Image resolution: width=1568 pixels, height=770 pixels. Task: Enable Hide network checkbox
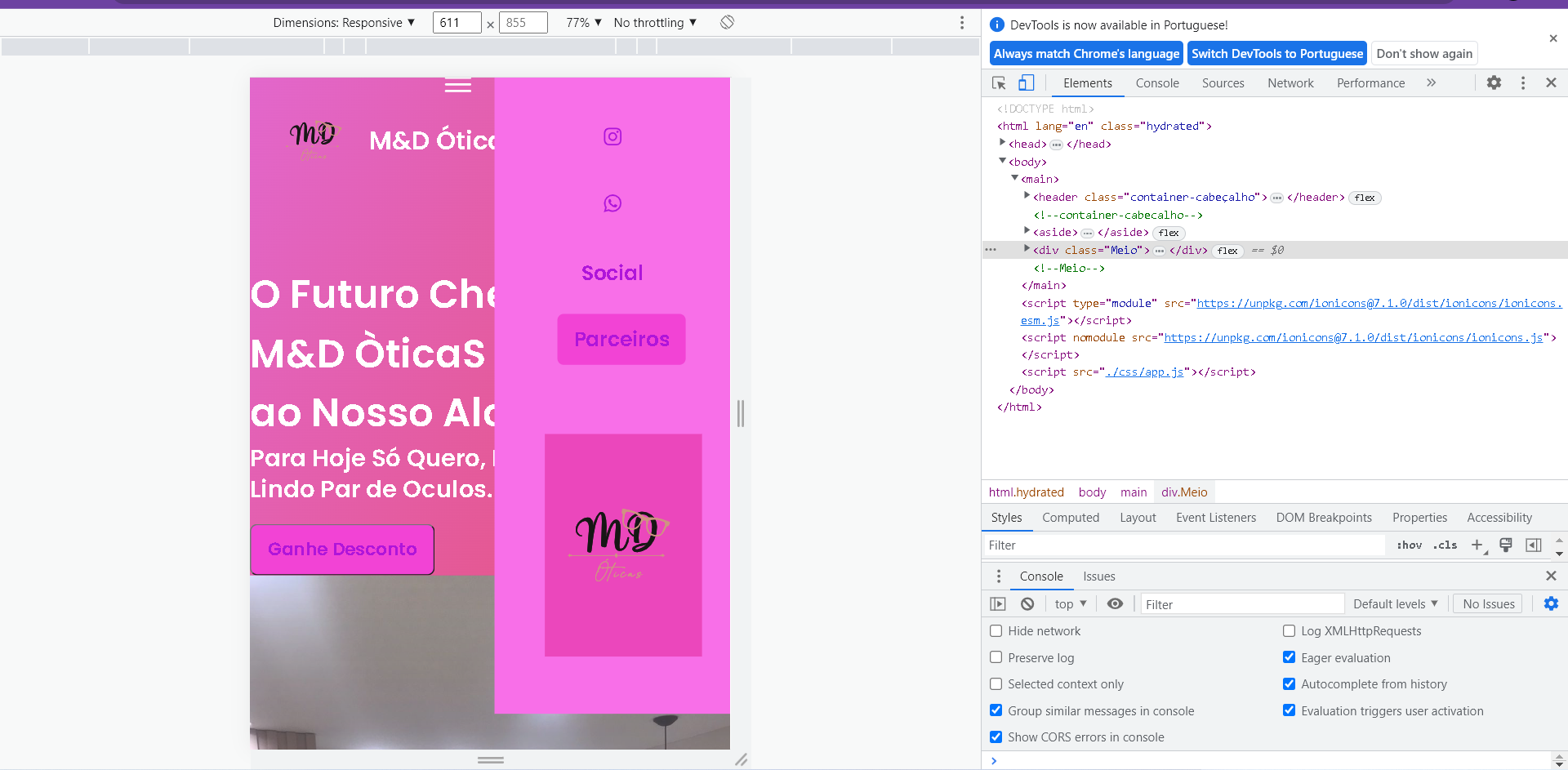[996, 630]
